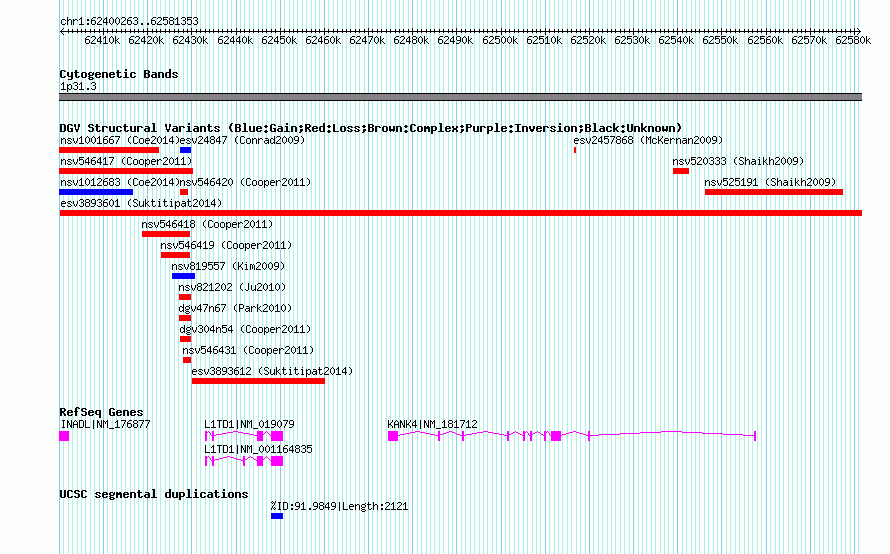This screenshot has width=890, height=554.
Task: Click the KANK4|NM_181712 gene label
Action: tap(433, 425)
